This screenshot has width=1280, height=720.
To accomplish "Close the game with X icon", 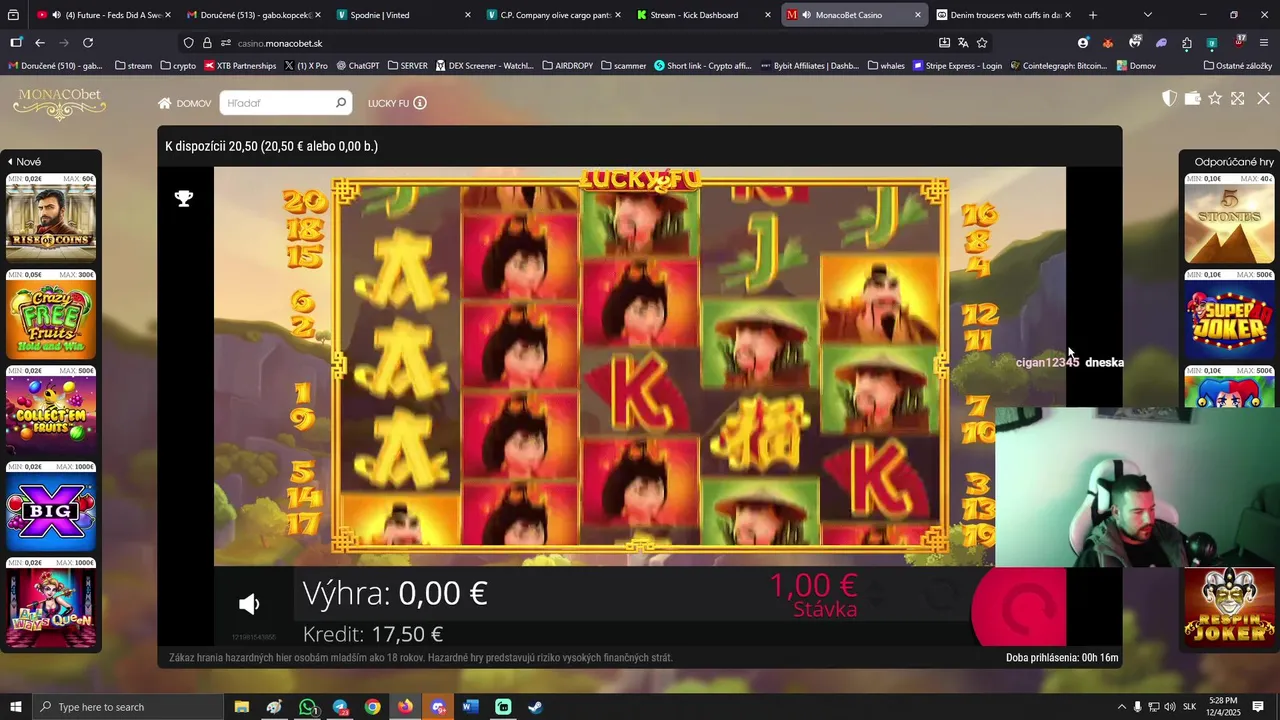I will (x=1264, y=98).
